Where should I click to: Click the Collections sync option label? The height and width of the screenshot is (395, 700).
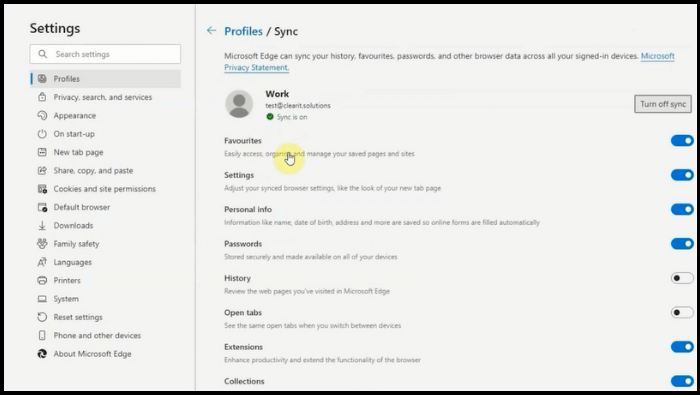point(244,381)
